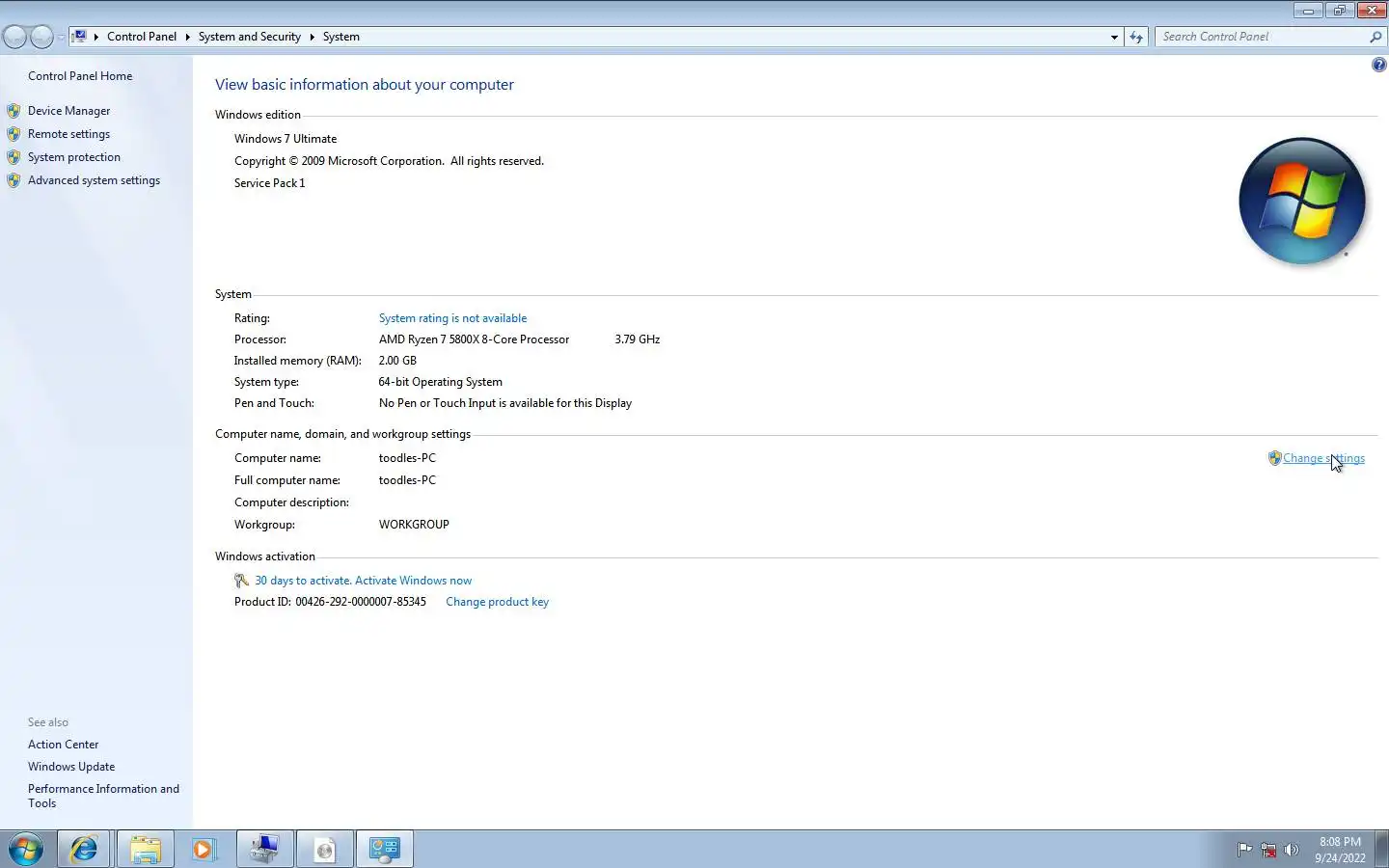Click 64-bit Operating System text
This screenshot has height=868, width=1389.
coord(440,382)
